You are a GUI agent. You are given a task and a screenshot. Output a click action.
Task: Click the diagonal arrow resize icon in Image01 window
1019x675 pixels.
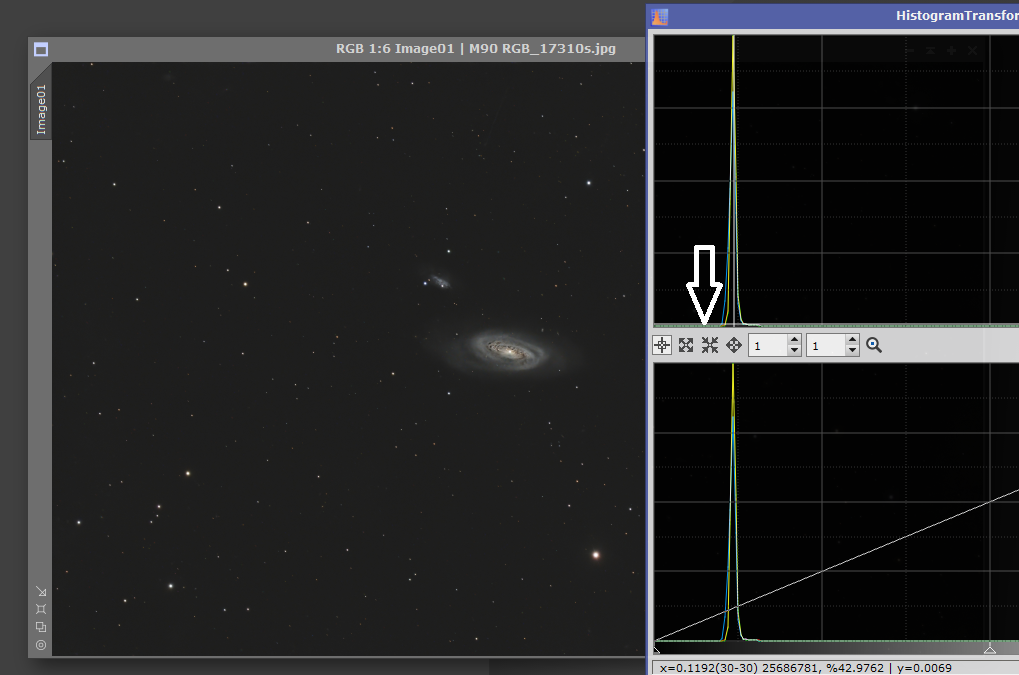coord(41,591)
